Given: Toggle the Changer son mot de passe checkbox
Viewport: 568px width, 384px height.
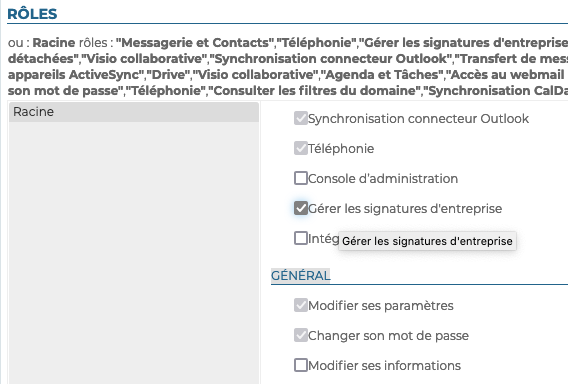Looking at the screenshot, I should pyautogui.click(x=301, y=335).
